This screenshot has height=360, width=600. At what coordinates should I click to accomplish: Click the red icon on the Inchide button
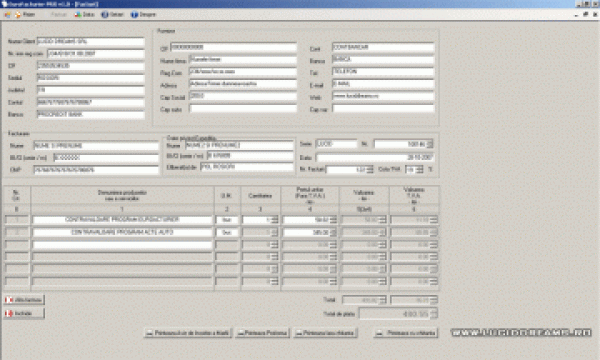[x=9, y=313]
